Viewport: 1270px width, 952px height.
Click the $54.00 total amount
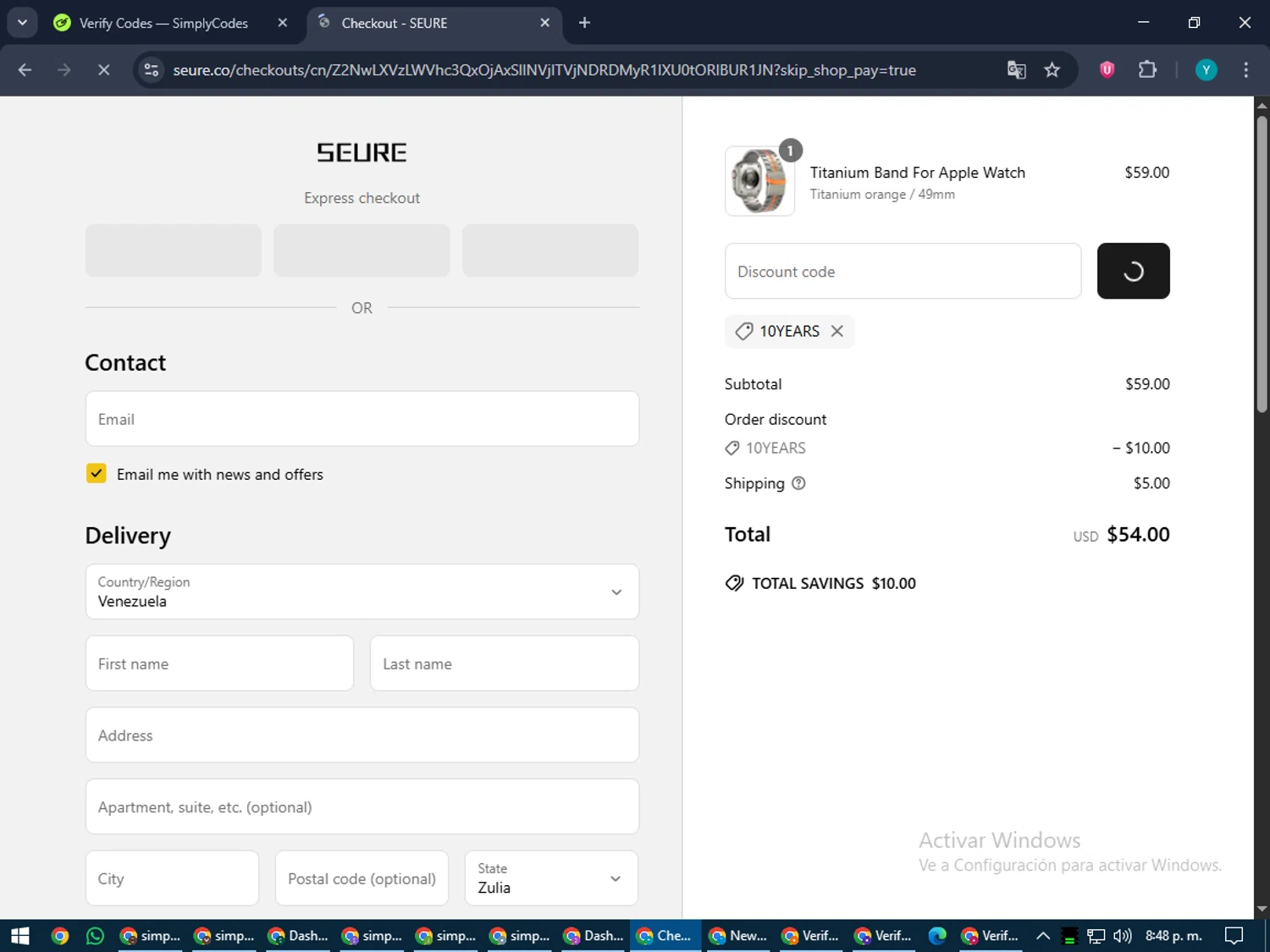1138,534
